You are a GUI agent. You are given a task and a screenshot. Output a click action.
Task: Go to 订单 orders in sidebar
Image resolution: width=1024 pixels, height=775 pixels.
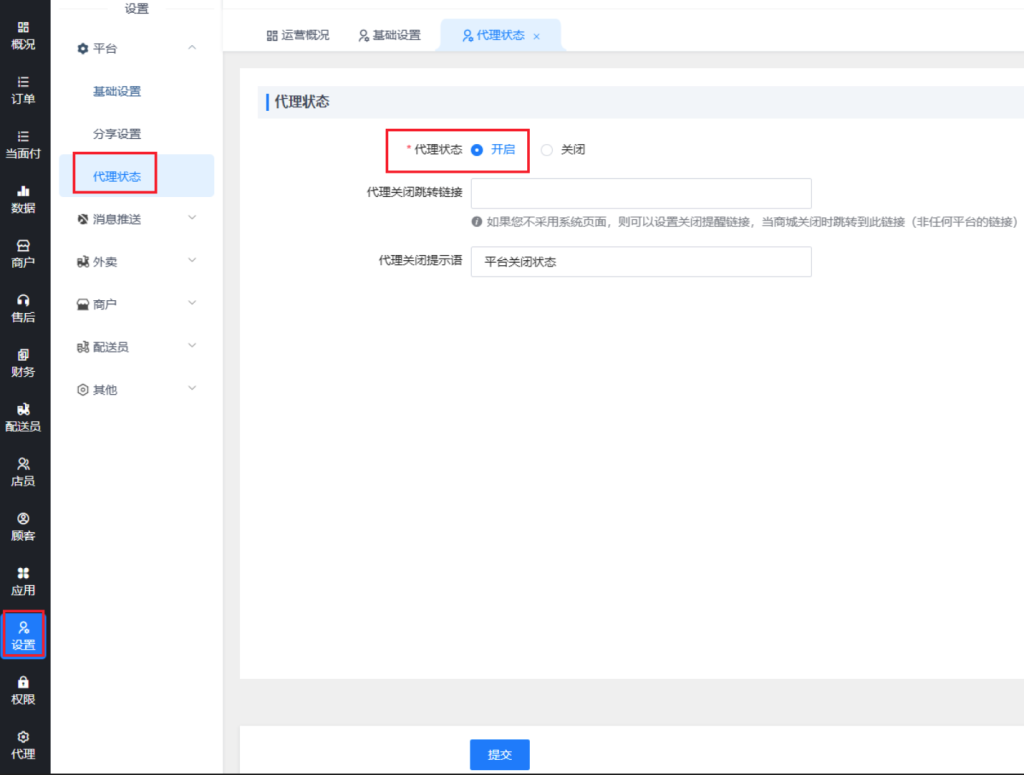click(x=23, y=90)
